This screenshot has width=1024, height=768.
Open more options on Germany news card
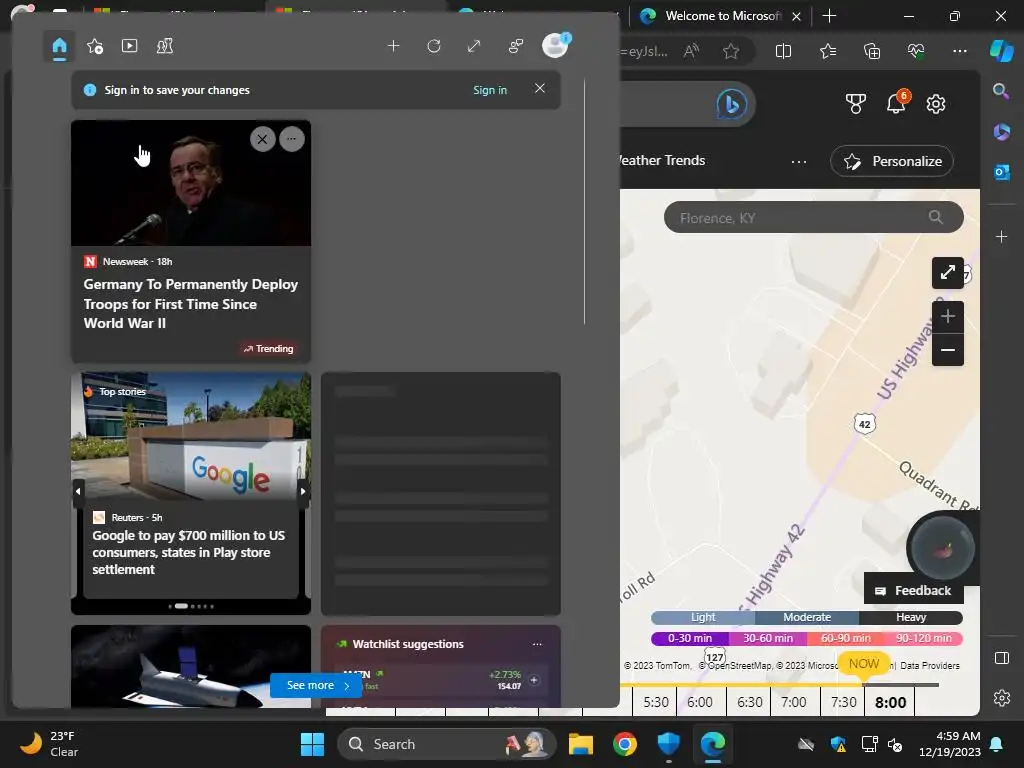(x=292, y=138)
